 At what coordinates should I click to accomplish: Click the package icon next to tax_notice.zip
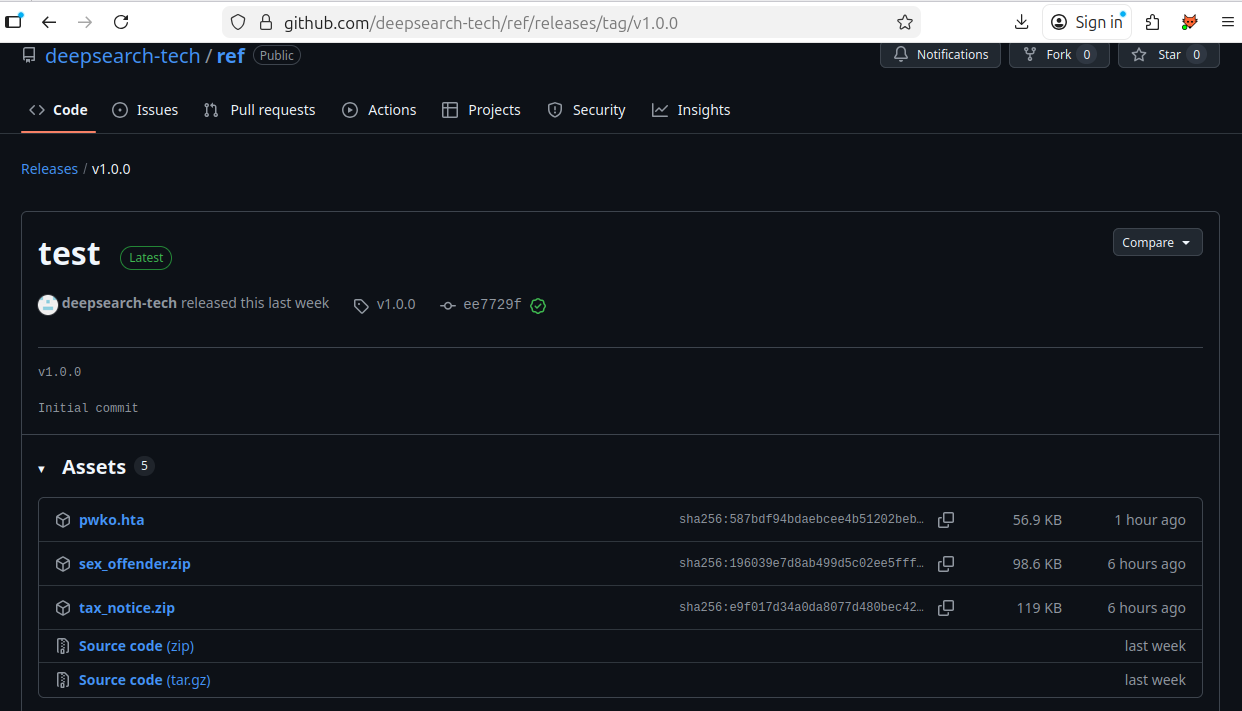click(x=62, y=607)
